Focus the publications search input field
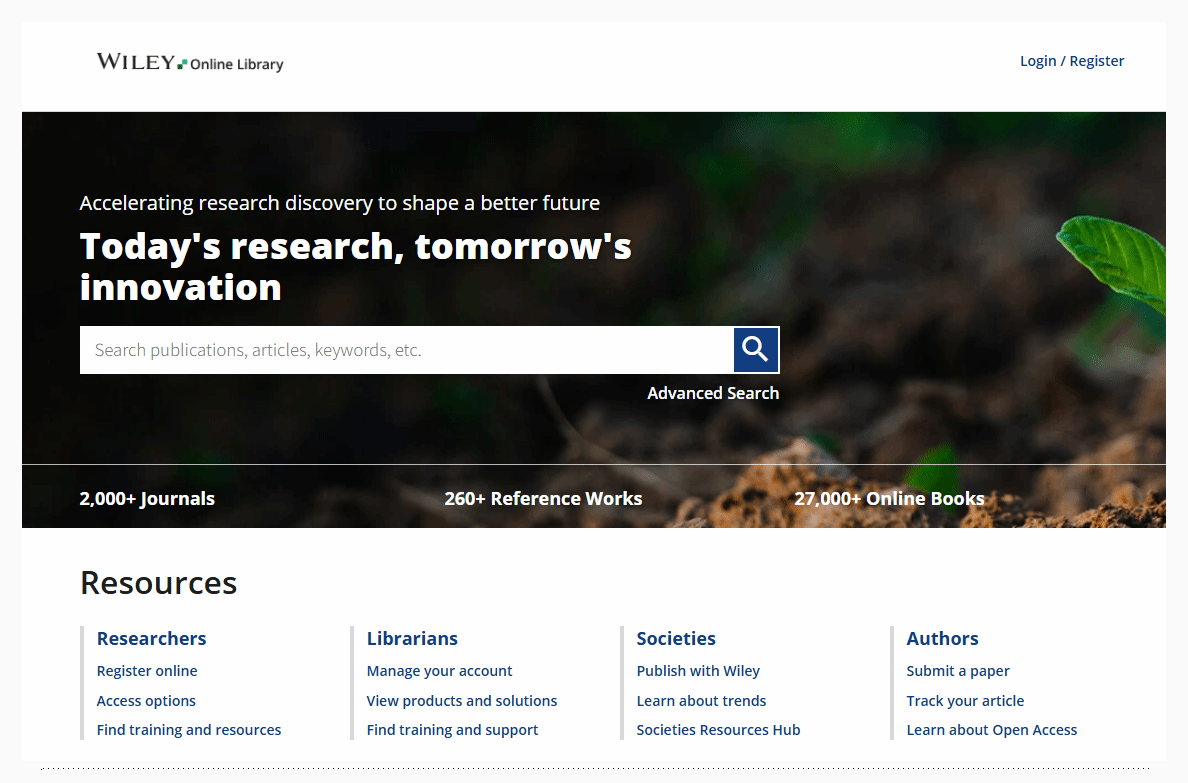Viewport: 1188px width, 783px height. 406,350
